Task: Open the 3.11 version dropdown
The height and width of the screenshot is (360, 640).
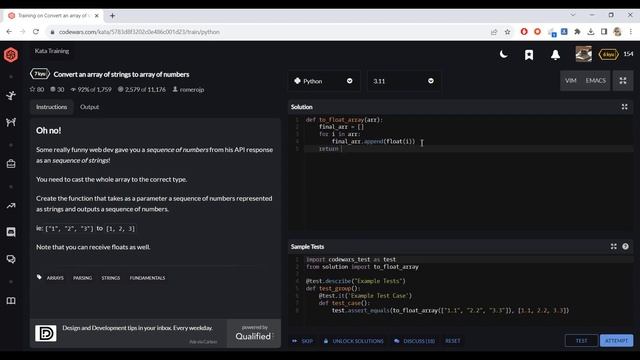Action: click(x=403, y=81)
